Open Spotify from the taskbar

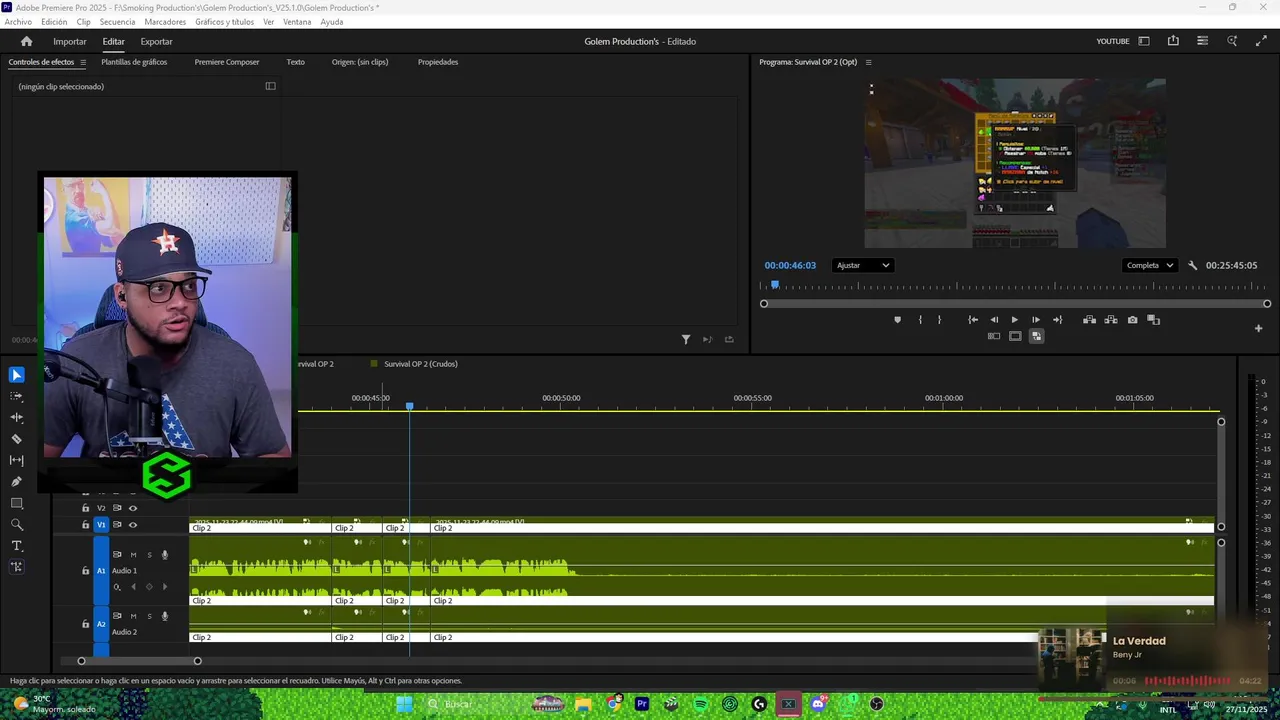point(701,704)
